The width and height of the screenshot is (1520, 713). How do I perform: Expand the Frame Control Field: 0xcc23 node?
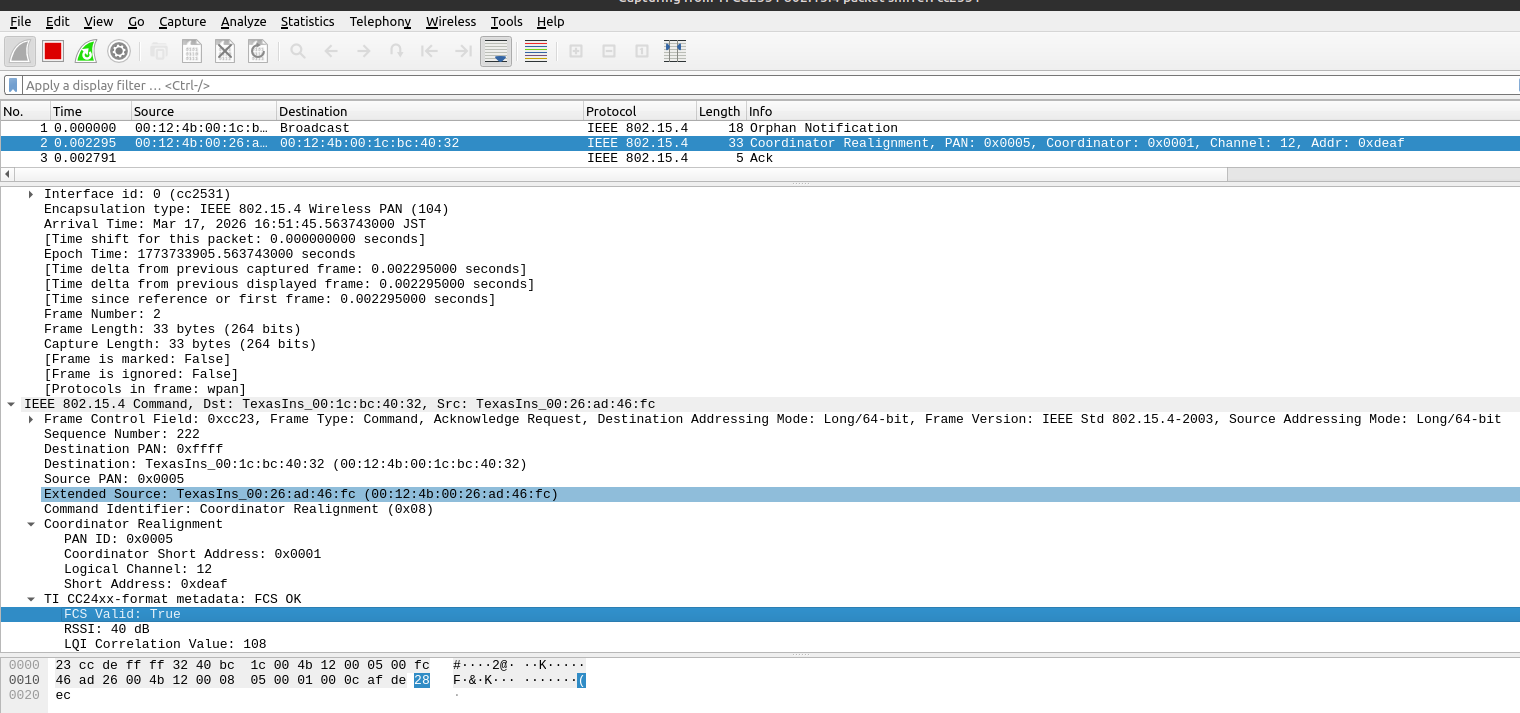(31, 419)
